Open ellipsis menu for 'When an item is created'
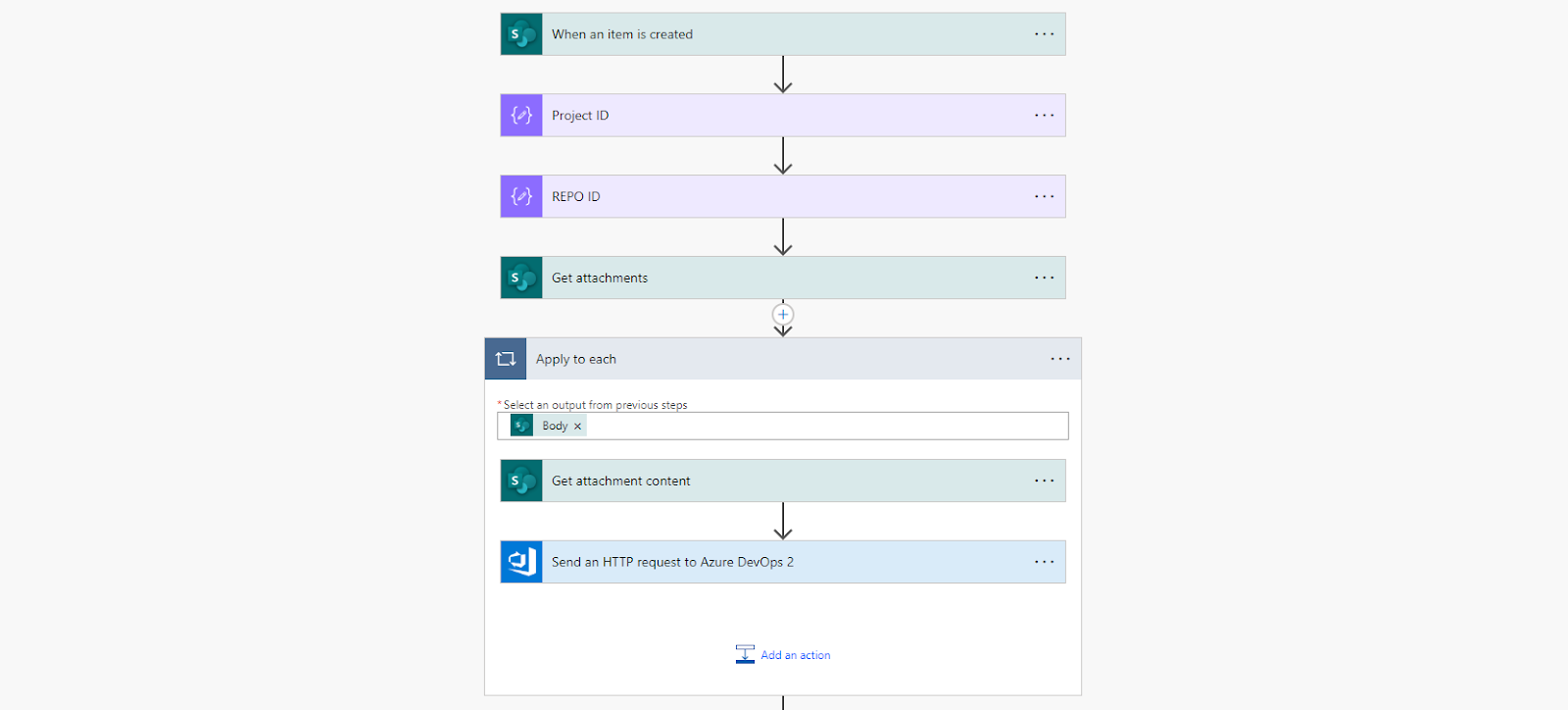 (1045, 34)
